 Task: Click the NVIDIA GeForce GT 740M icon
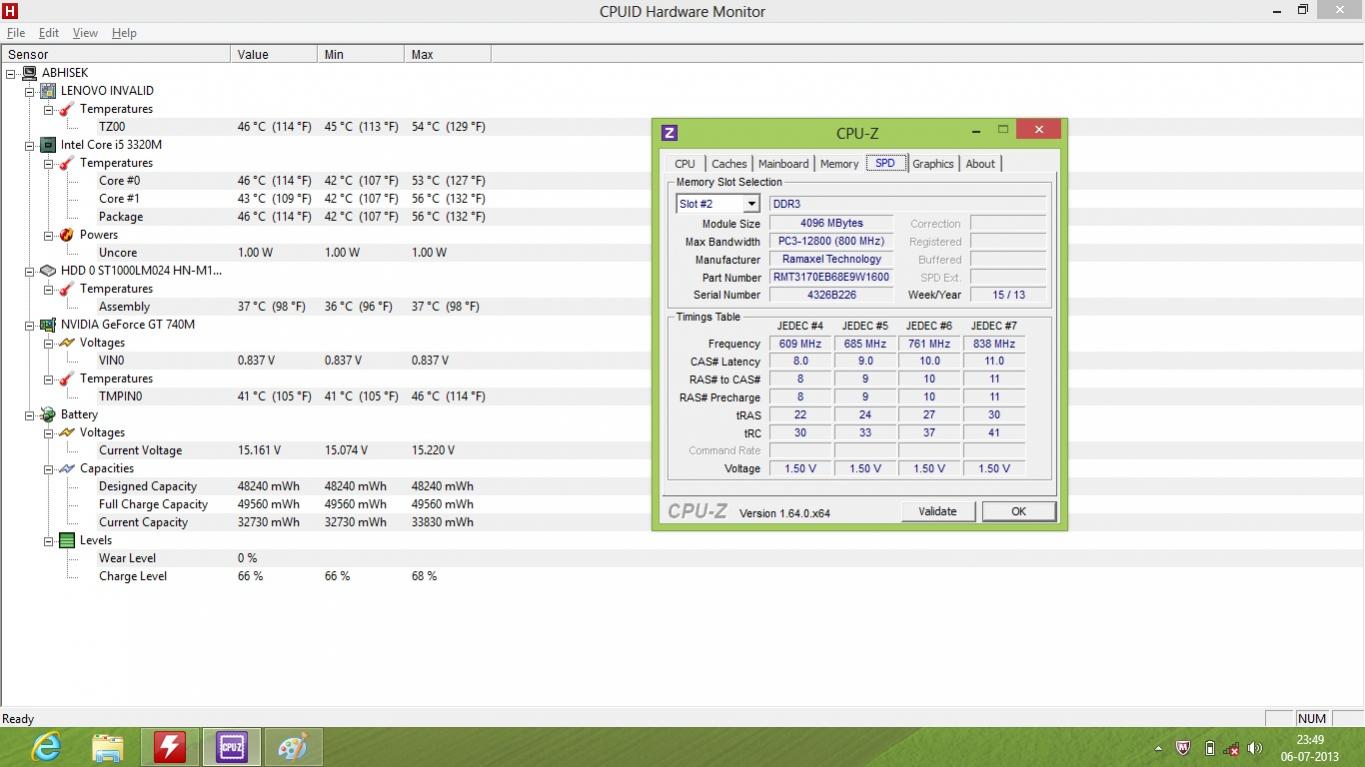48,325
